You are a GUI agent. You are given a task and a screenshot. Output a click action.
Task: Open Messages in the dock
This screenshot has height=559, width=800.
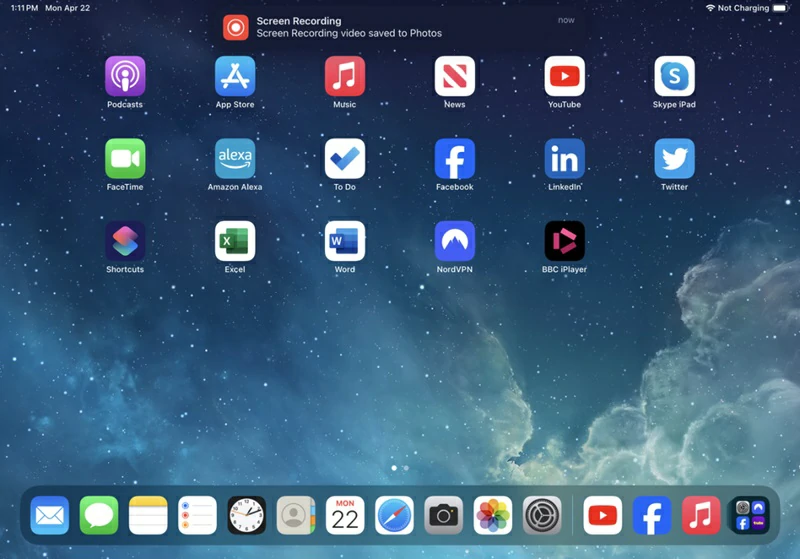[x=99, y=515]
